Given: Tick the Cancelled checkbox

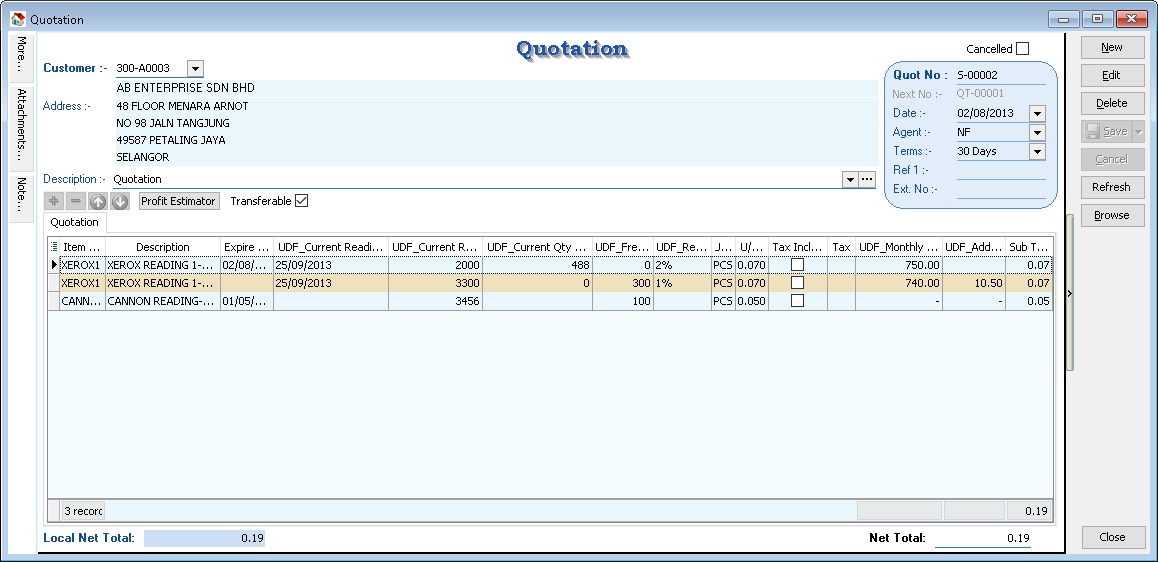Looking at the screenshot, I should [1022, 49].
